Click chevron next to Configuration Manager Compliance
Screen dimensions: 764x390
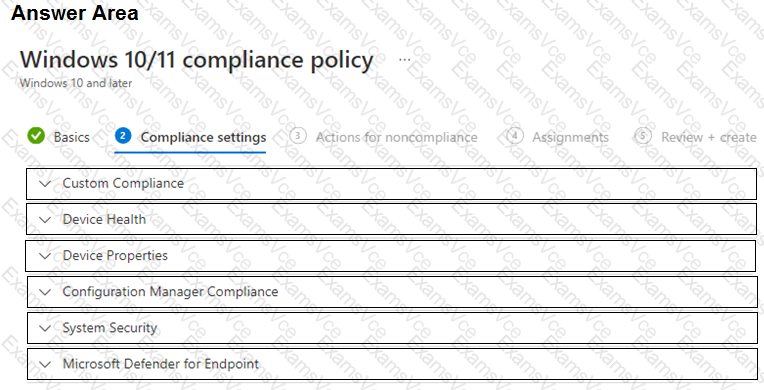[x=45, y=292]
